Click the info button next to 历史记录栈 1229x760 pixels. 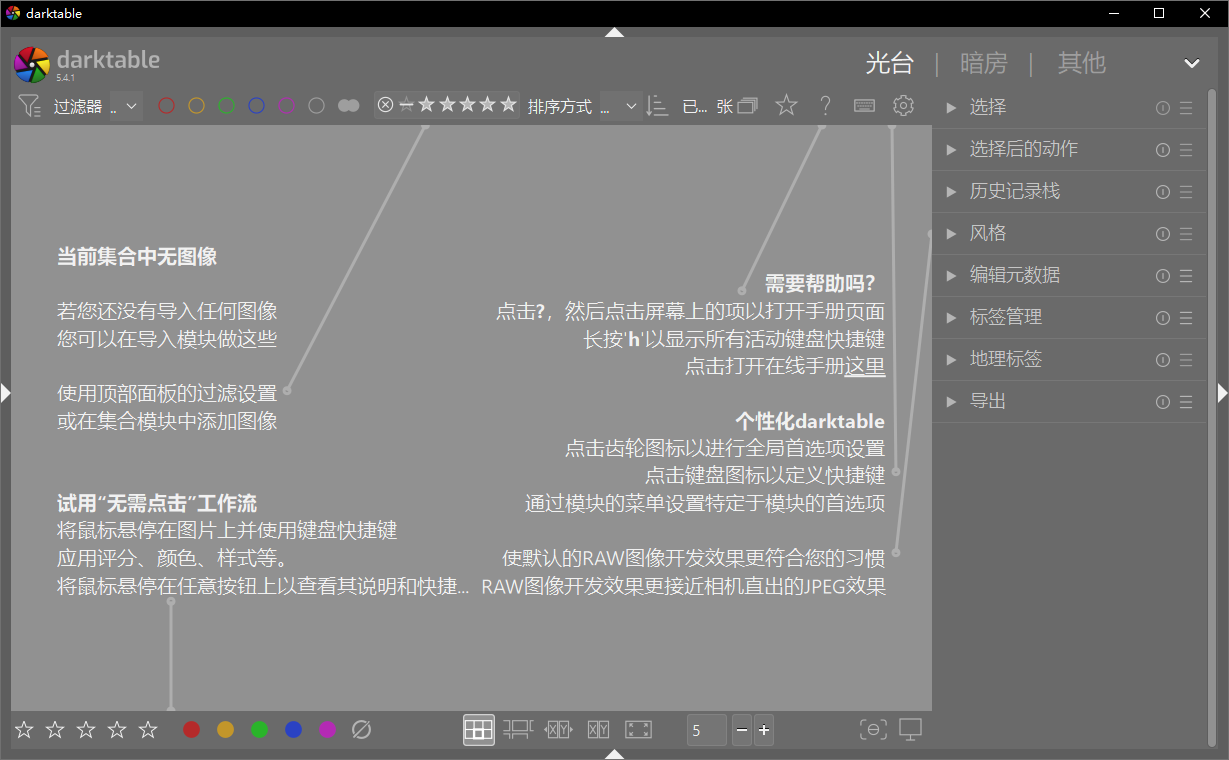coord(1161,192)
